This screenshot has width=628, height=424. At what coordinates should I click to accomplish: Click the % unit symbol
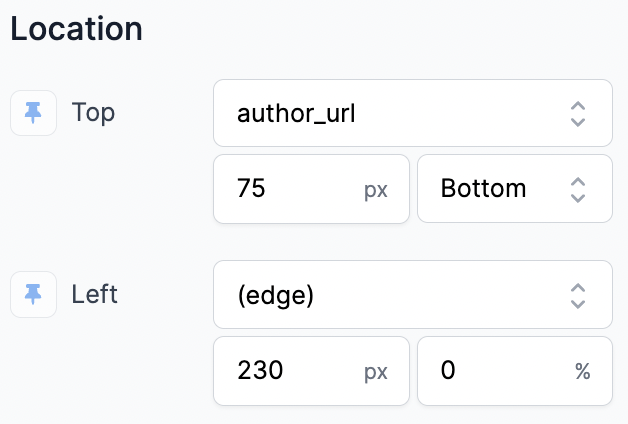[583, 371]
